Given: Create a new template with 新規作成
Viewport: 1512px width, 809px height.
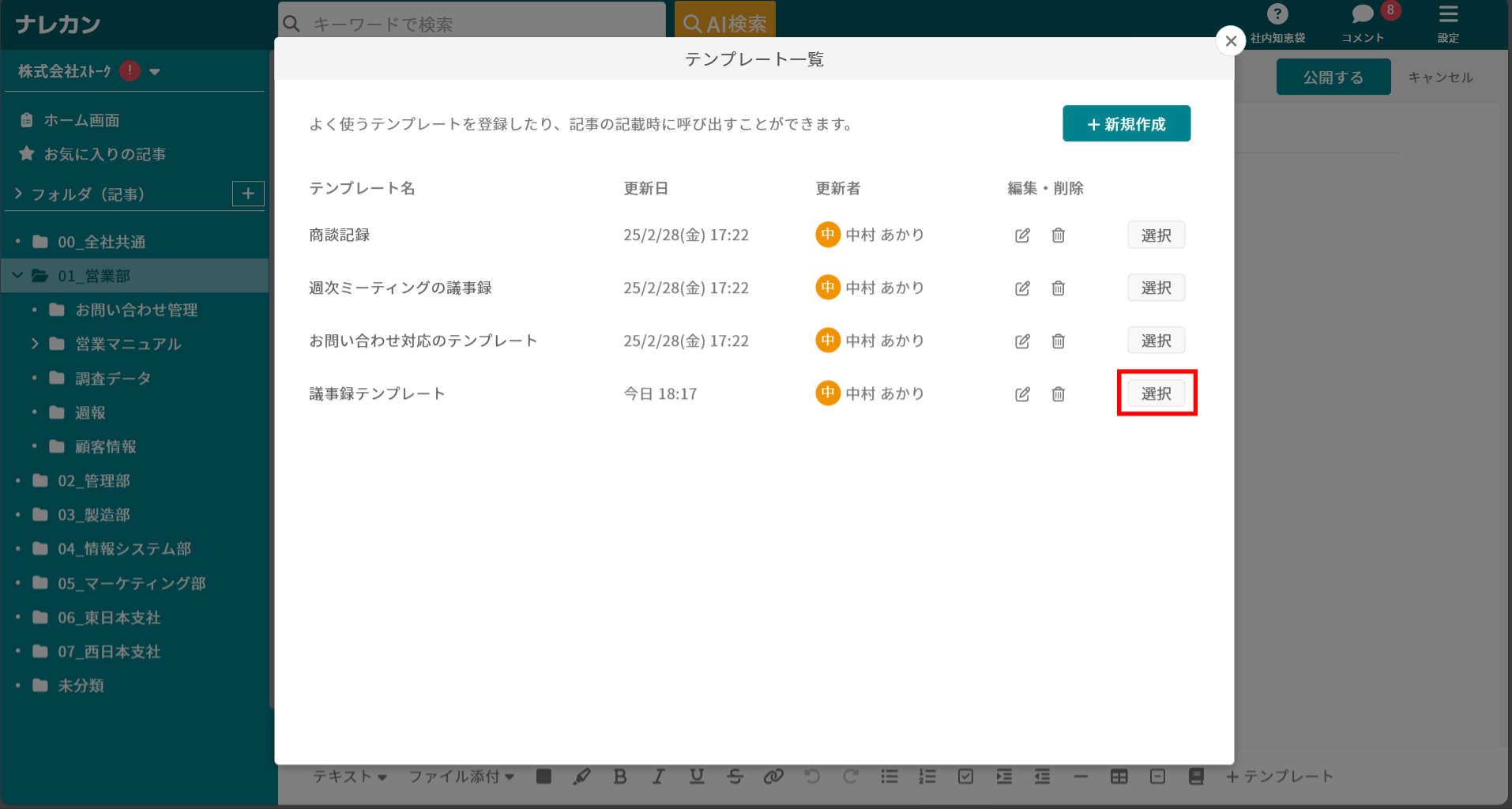Looking at the screenshot, I should [1126, 124].
